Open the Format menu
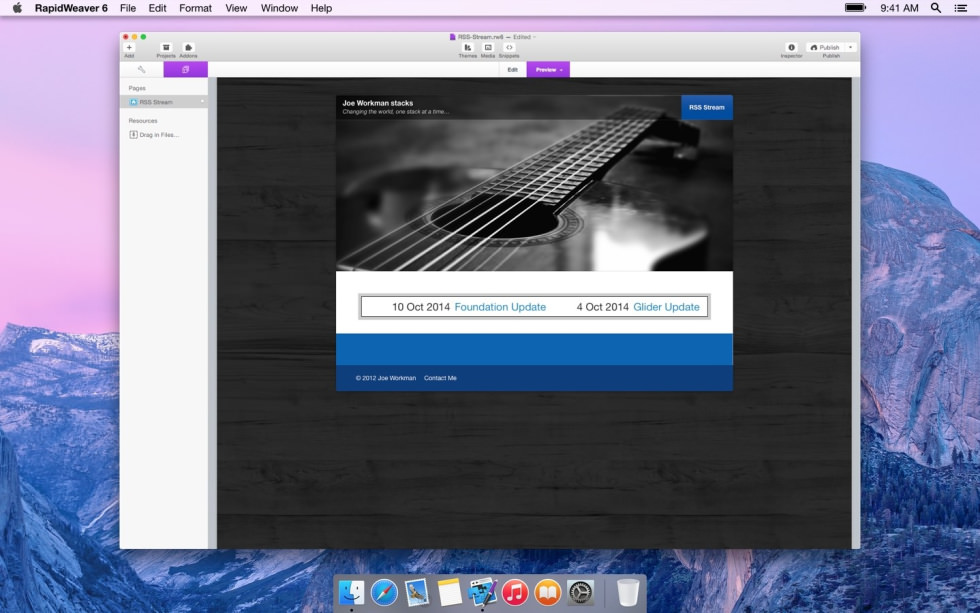The height and width of the screenshot is (613, 980). [195, 8]
